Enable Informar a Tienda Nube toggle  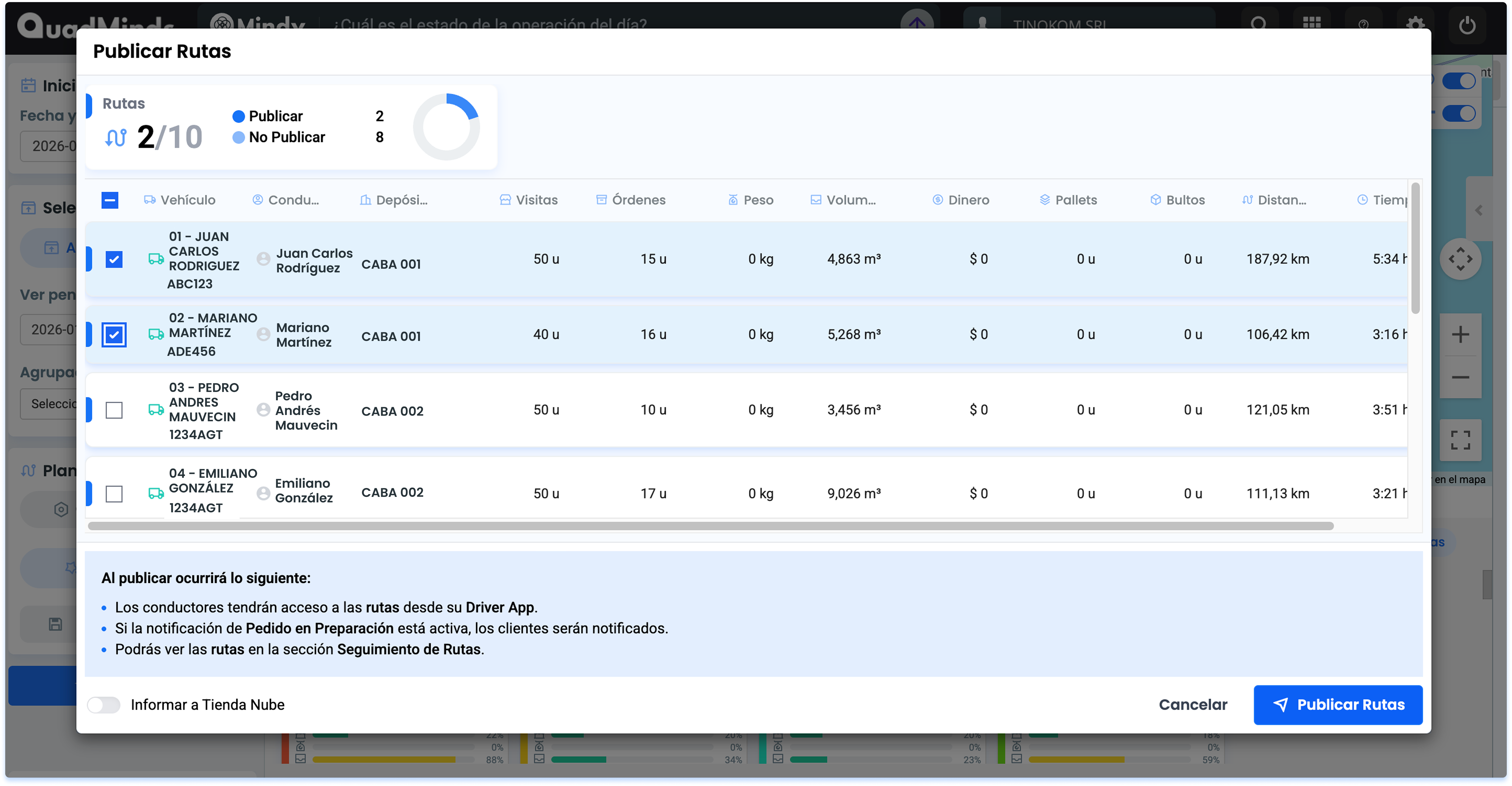104,704
